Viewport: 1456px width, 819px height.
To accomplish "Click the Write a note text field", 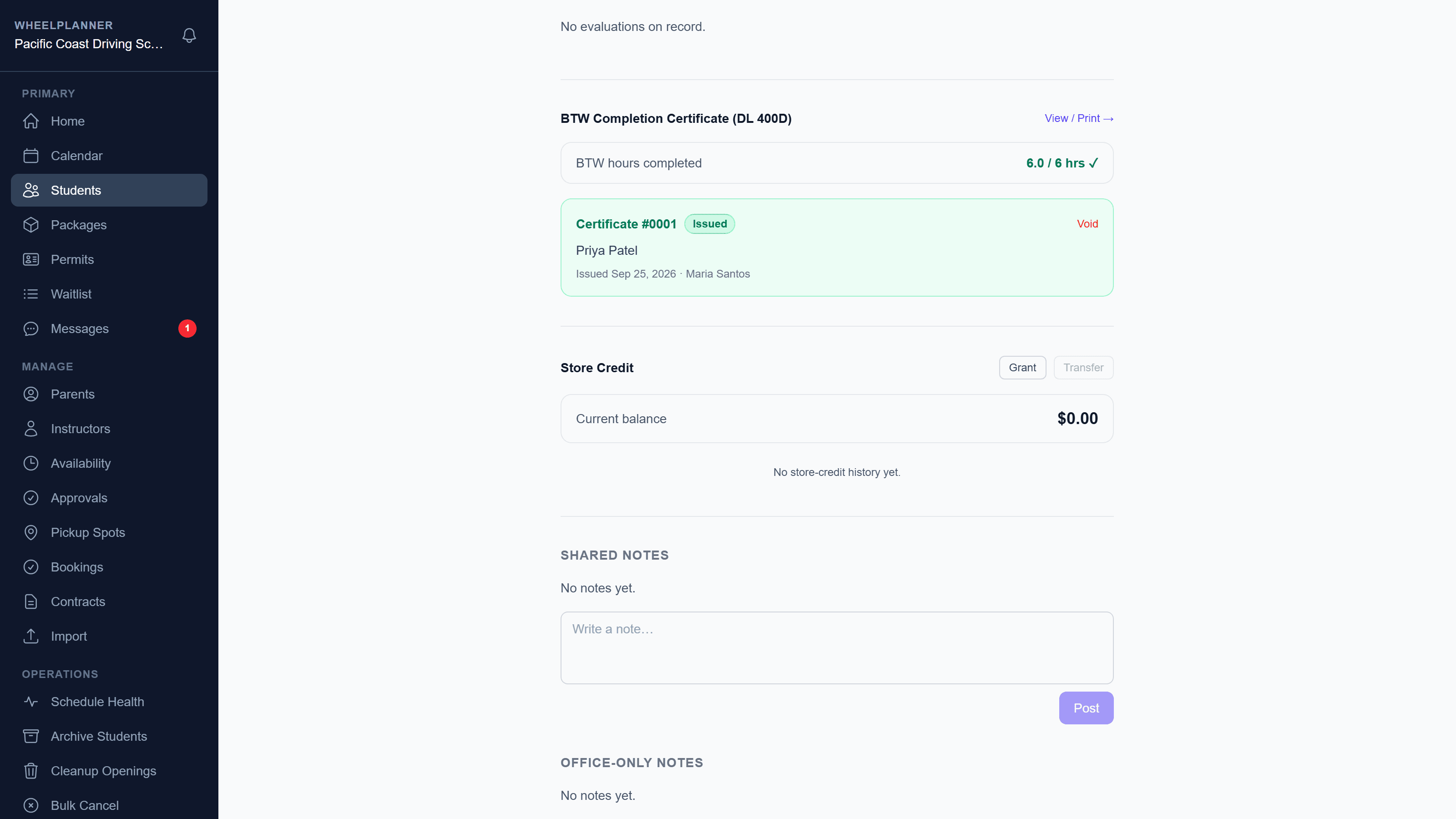I will click(x=837, y=648).
